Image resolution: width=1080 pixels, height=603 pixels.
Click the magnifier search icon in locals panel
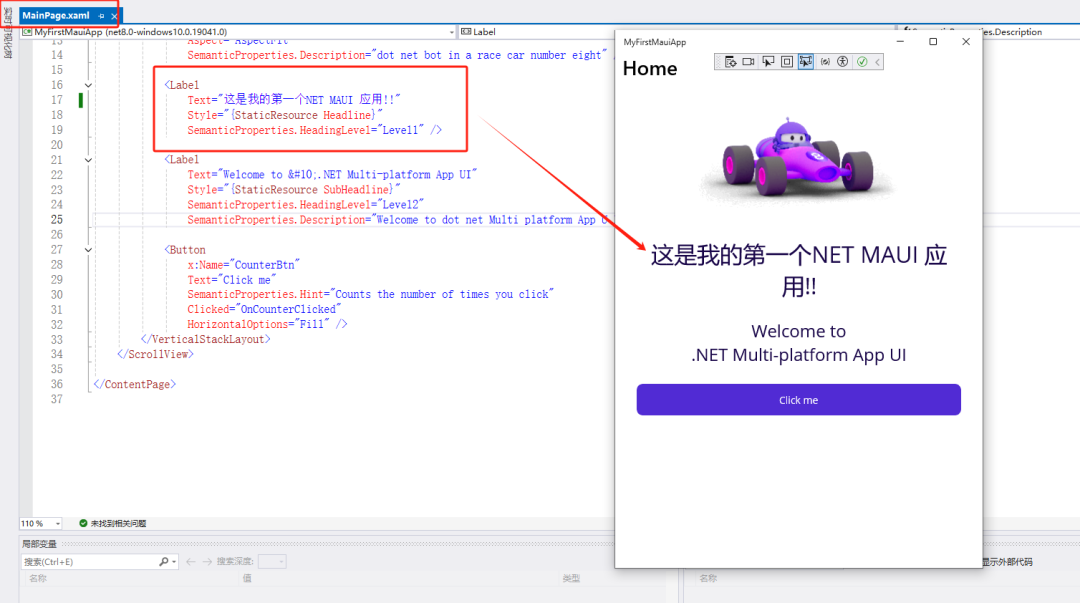(164, 562)
